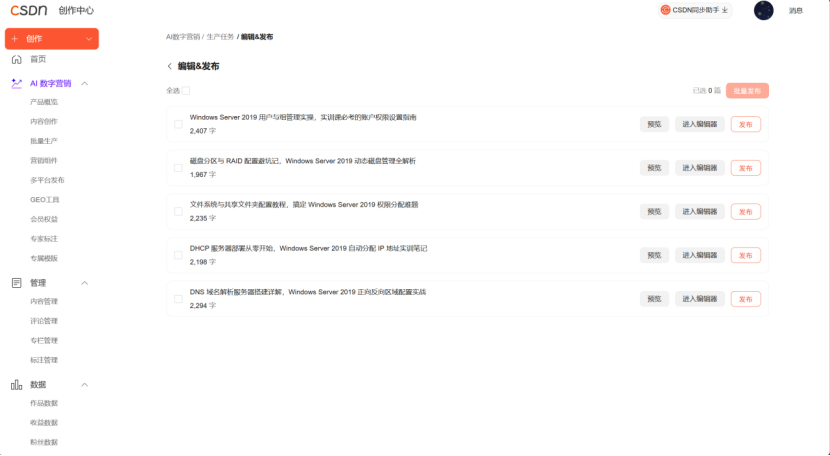Screen dimensions: 830x456
Task: Go back using the arrow beside 编辑&发布
Action: (x=169, y=66)
